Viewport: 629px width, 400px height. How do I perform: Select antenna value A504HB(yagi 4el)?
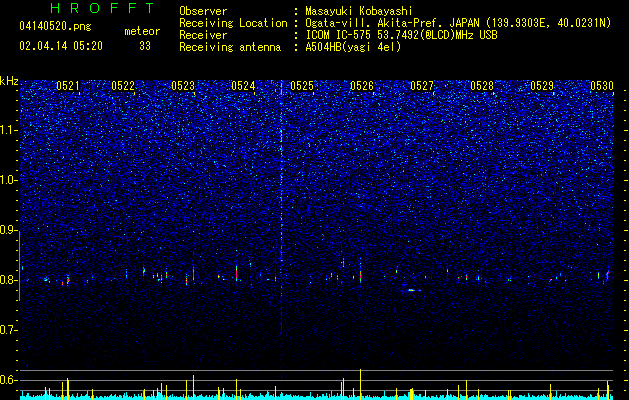coord(353,47)
